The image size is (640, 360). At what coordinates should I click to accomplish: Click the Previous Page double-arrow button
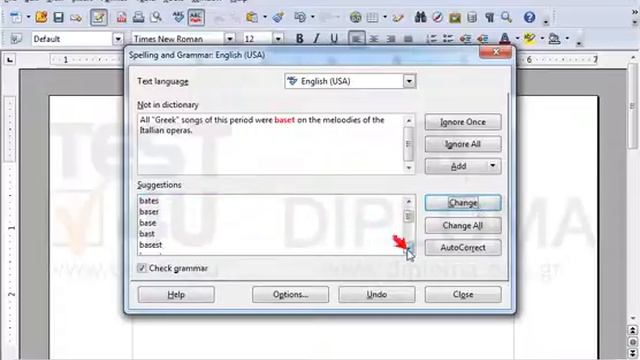633,330
